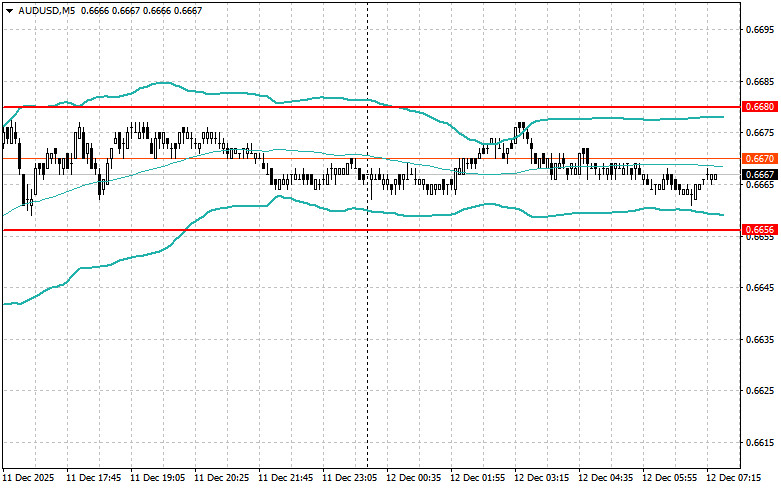The width and height of the screenshot is (781, 489).
Task: Click the black 0.6667 current price label
Action: 760,175
